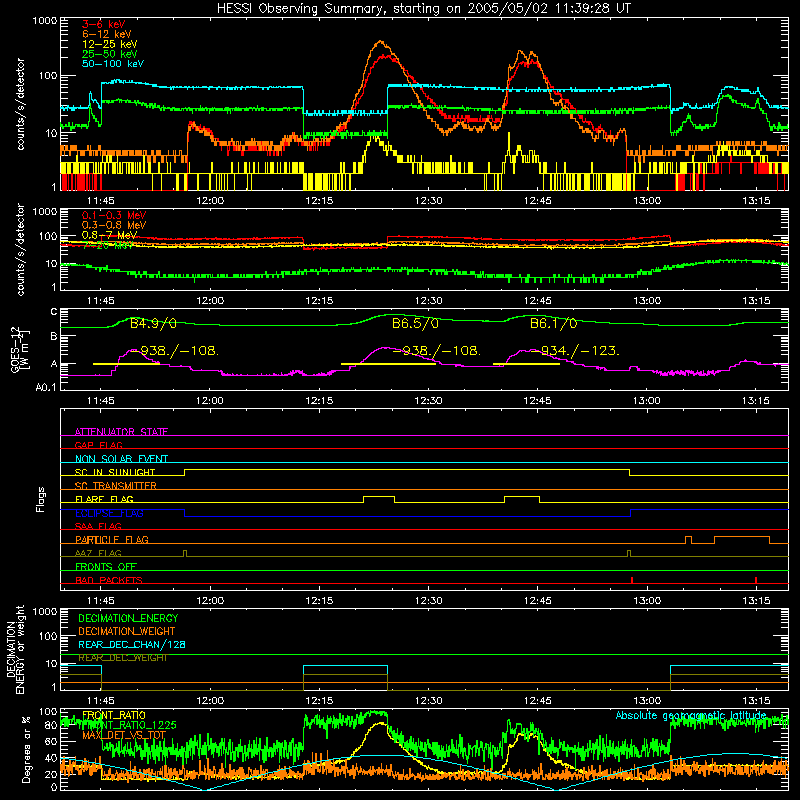Screen dimensions: 800x800
Task: Click the 0.1-0.3 MeV legend label
Action: pyautogui.click(x=114, y=215)
